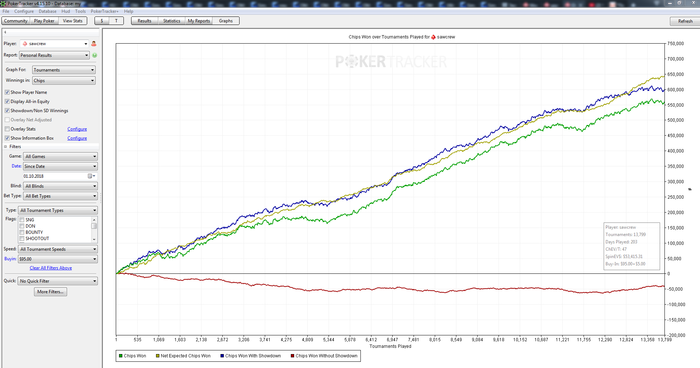Click the green Chips Won legend swatch
This screenshot has width=700, height=368.
click(121, 356)
